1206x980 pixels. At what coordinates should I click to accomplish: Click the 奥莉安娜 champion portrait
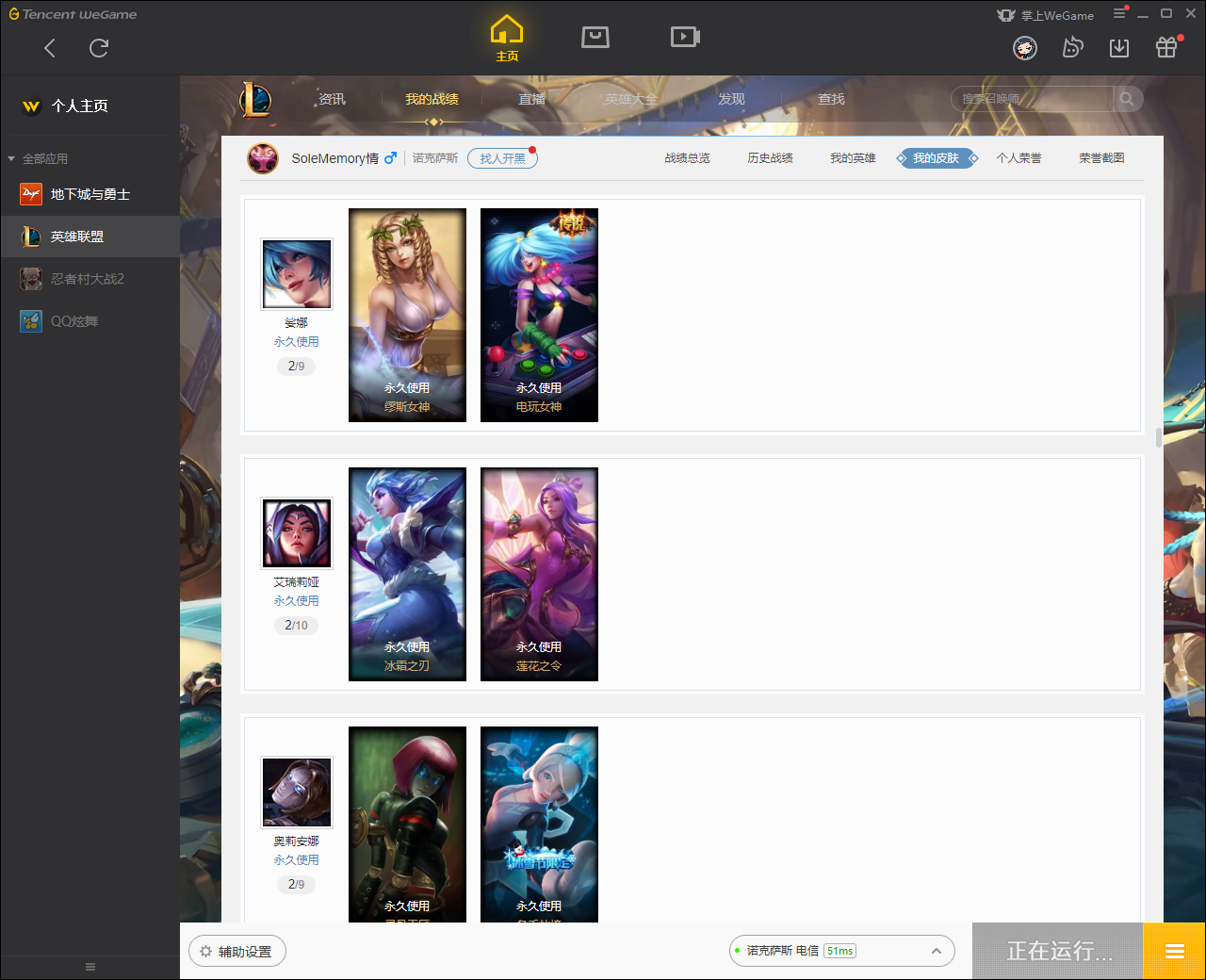click(297, 792)
